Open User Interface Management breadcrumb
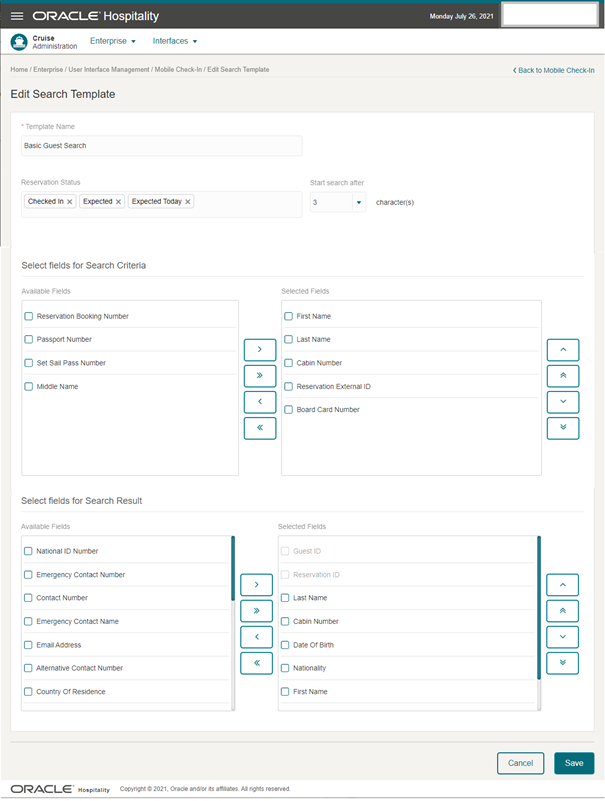Screen dimensions: 605x801 coord(109,69)
